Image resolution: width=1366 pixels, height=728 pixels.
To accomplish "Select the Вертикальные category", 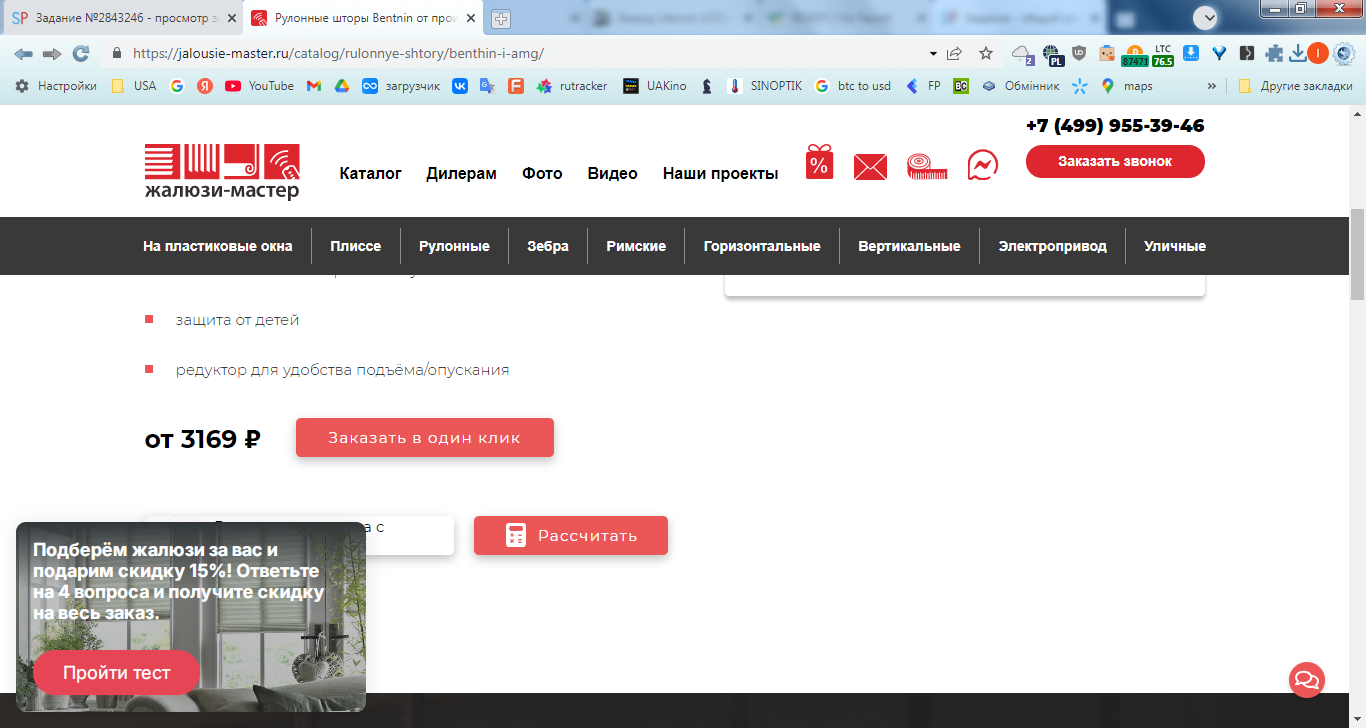I will [x=909, y=246].
